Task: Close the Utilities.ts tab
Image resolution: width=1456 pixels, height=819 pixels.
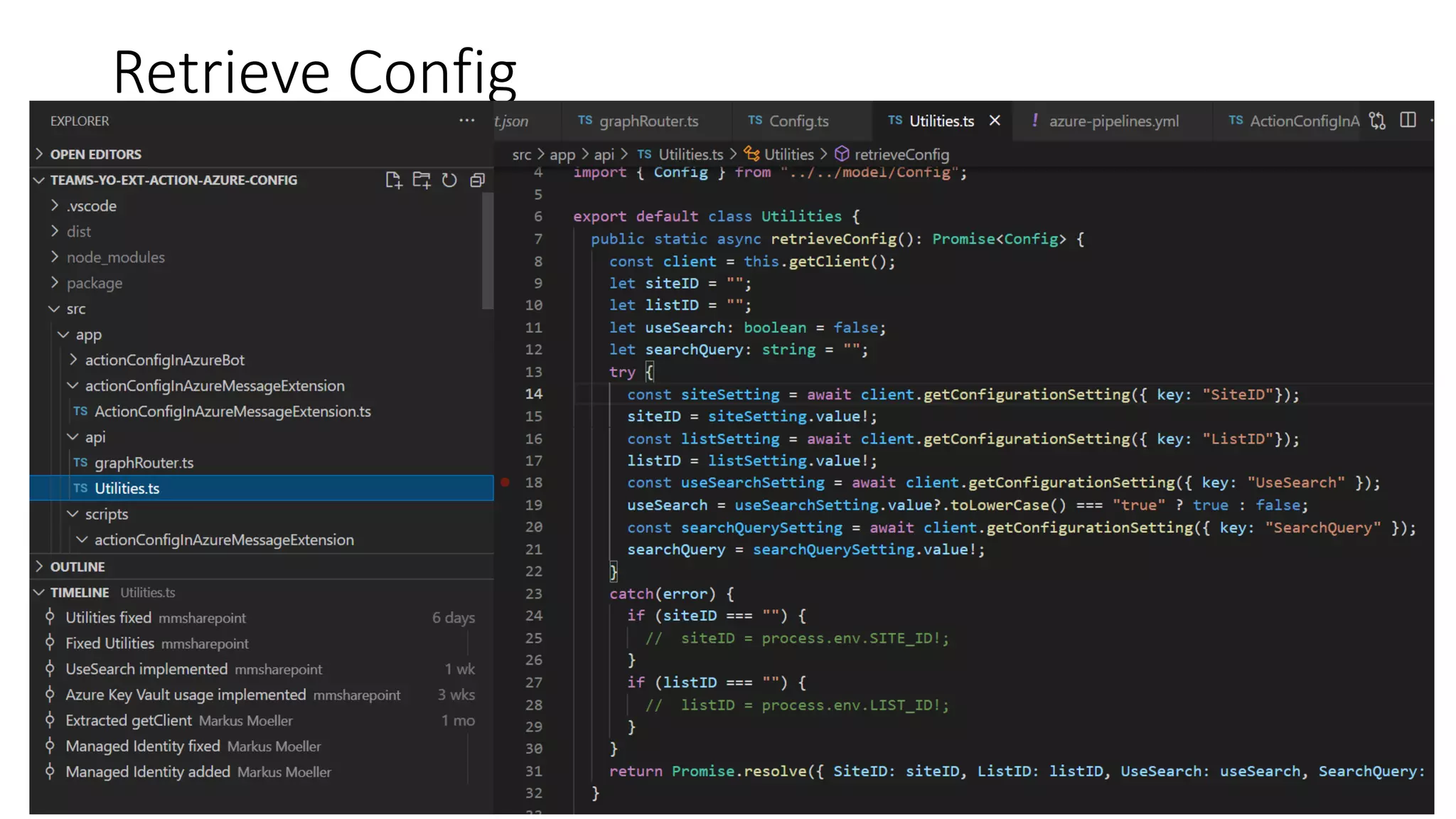Action: (x=995, y=121)
